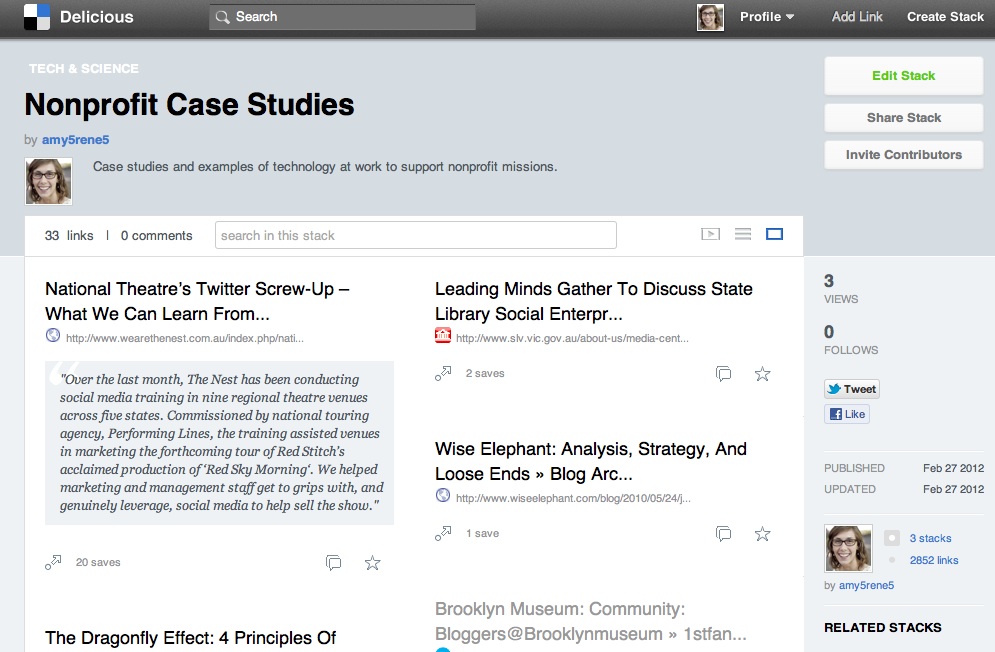Star the Leading Minds link
This screenshot has width=995, height=652.
pos(762,374)
